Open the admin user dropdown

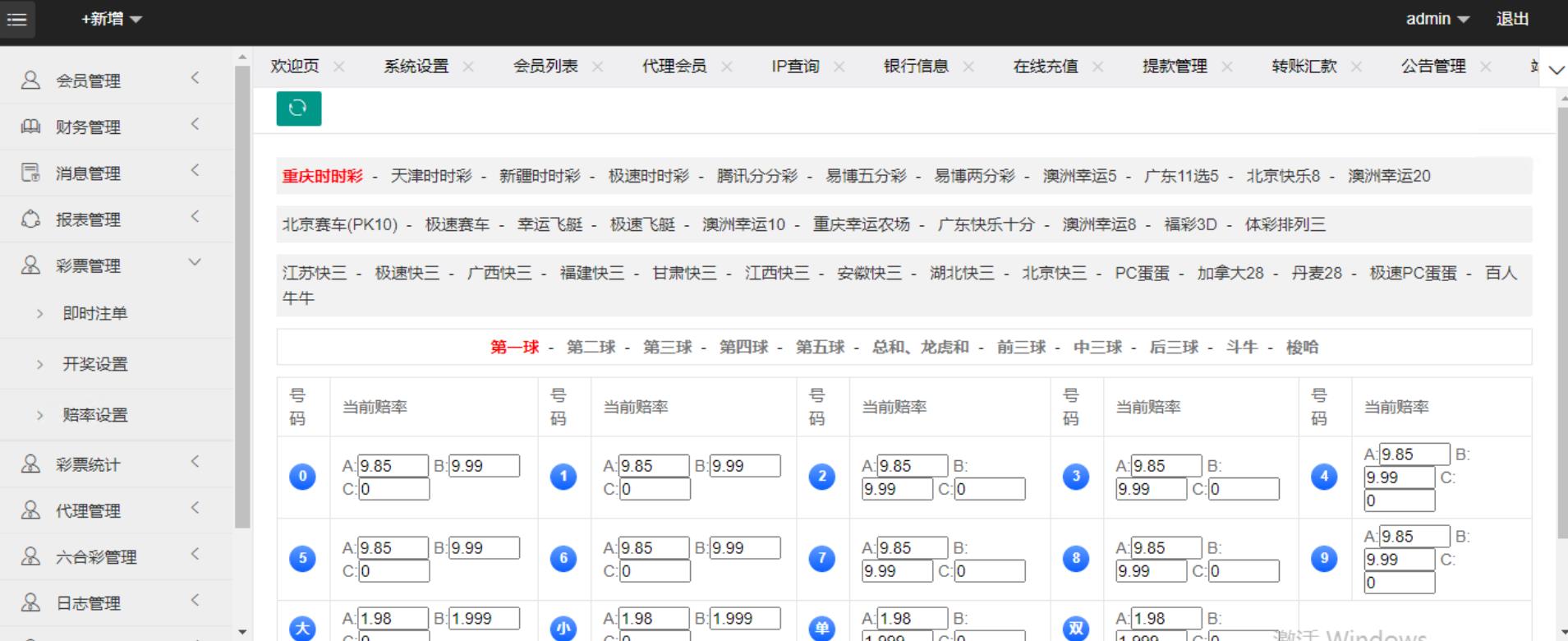click(1437, 19)
